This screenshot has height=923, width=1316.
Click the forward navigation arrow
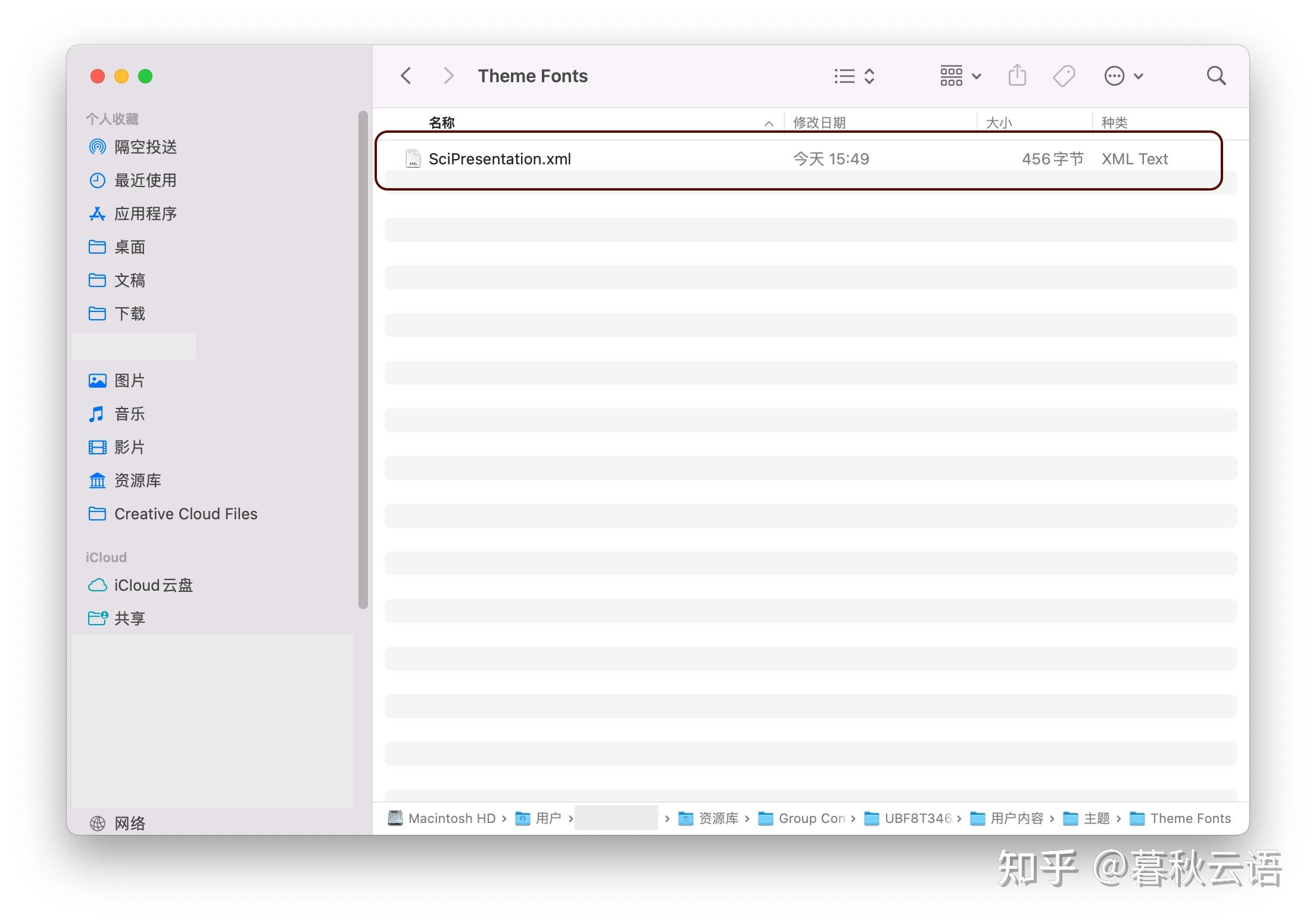(448, 75)
